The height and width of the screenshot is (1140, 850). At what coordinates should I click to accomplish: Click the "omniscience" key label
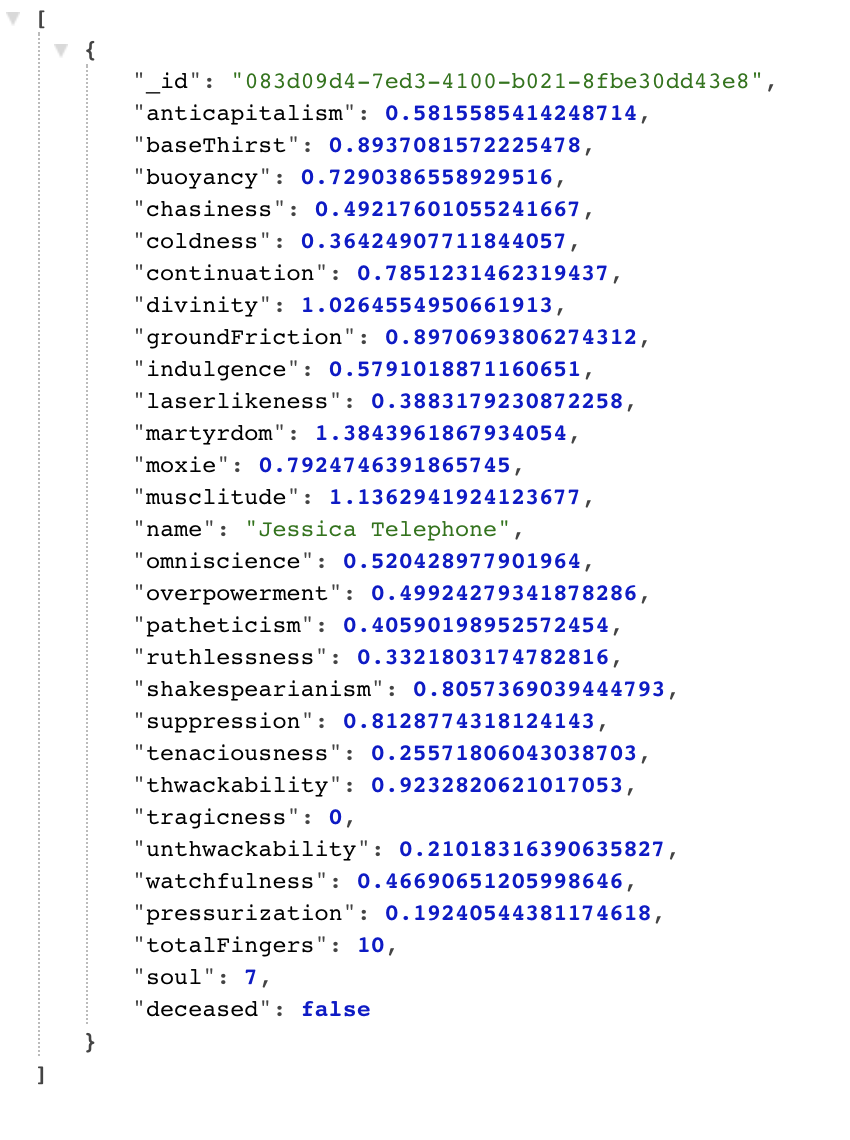(224, 561)
